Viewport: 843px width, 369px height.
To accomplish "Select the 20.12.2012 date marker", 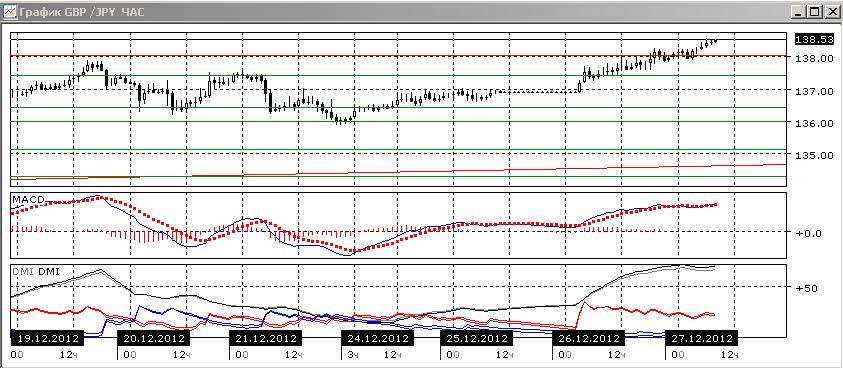I will click(154, 339).
